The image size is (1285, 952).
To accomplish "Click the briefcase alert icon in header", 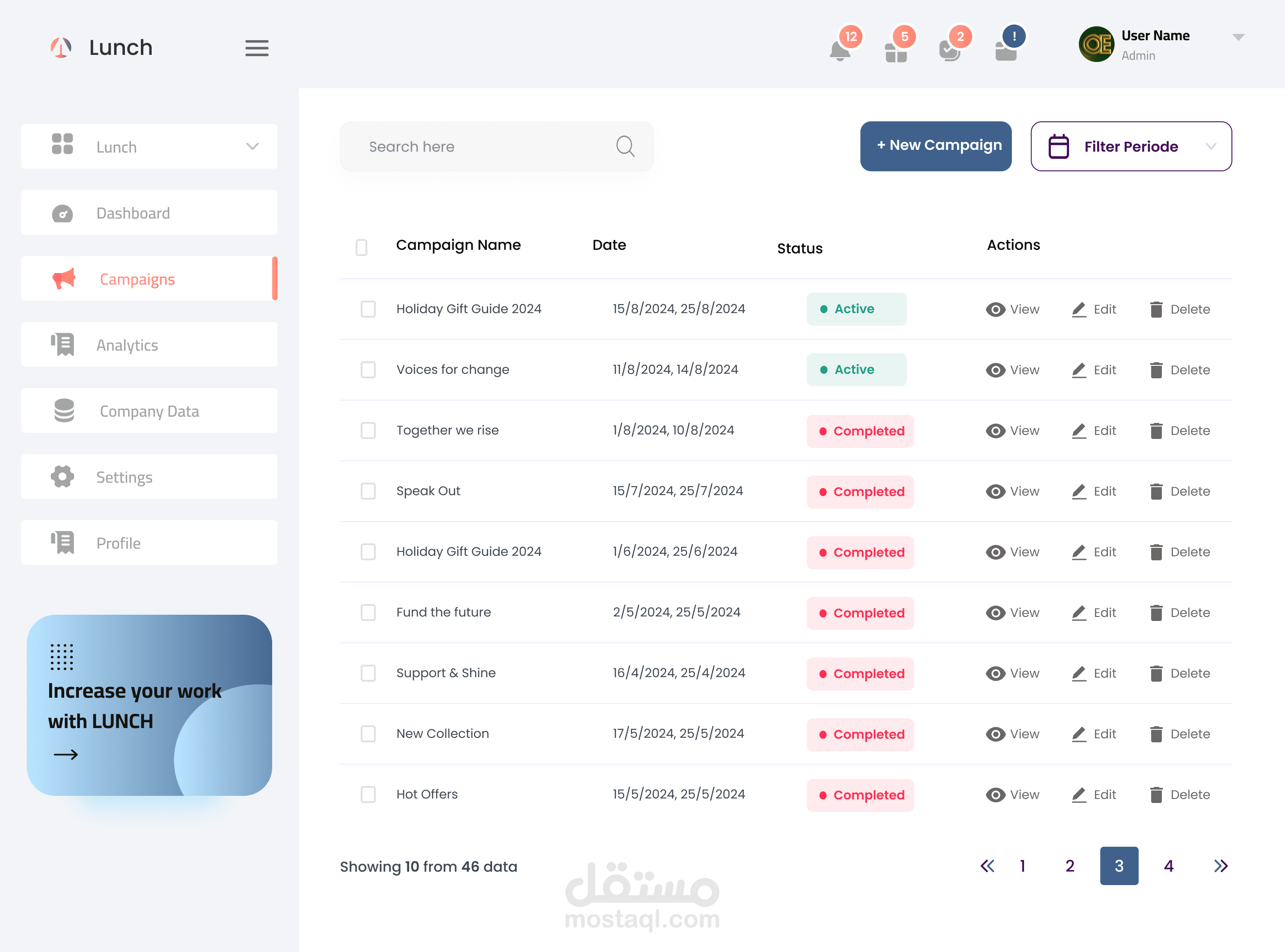I will click(x=1006, y=52).
